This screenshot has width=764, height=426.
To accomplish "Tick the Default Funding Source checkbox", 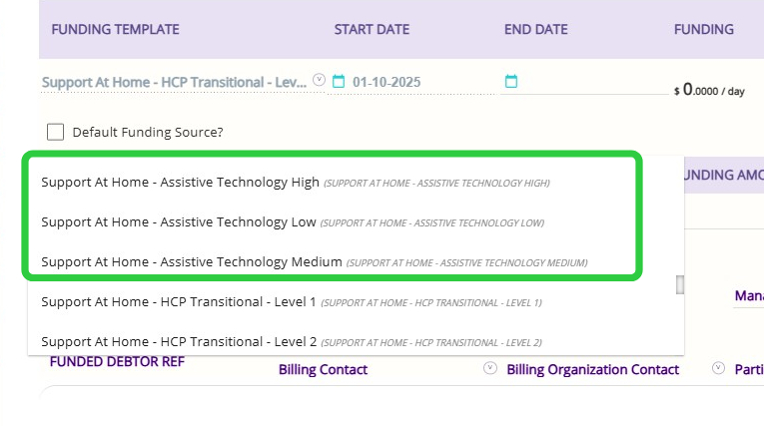I will tap(56, 132).
